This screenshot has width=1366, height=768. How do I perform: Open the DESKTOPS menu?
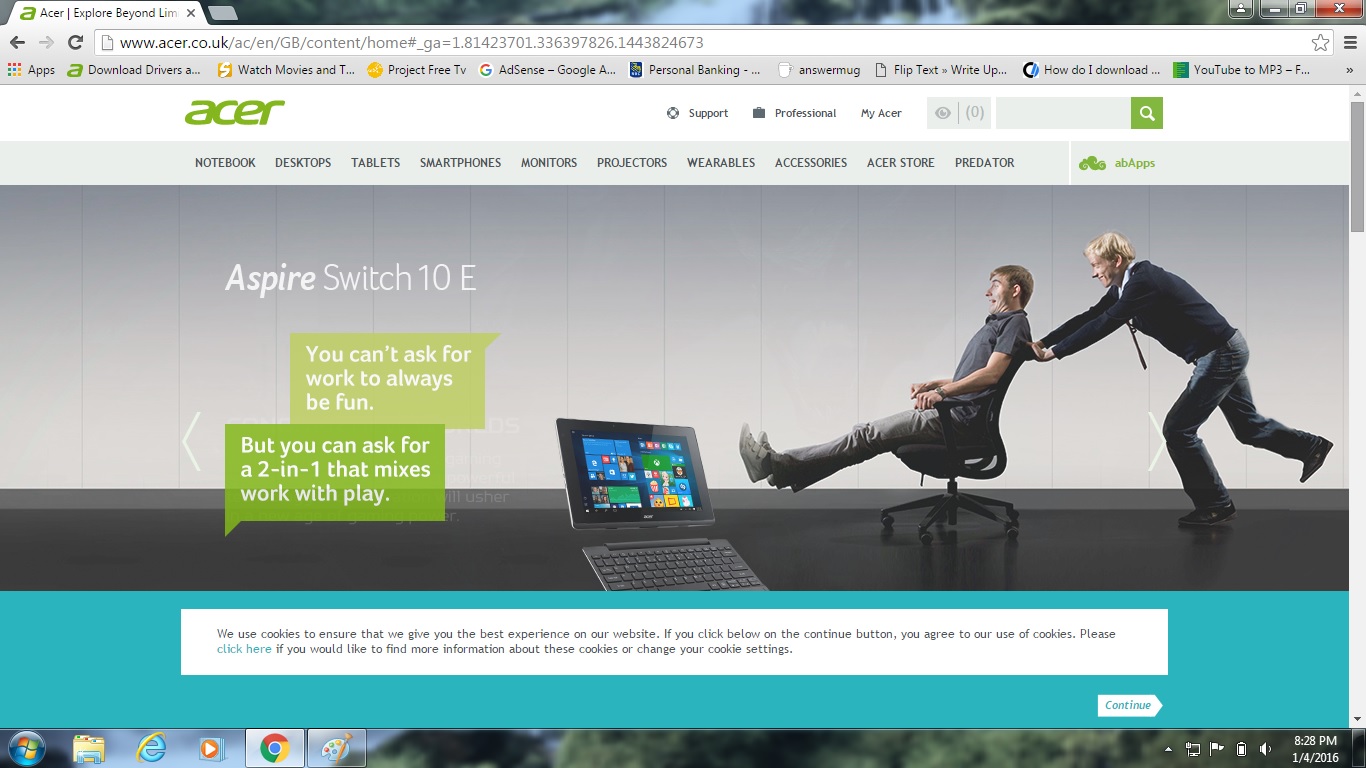(303, 163)
